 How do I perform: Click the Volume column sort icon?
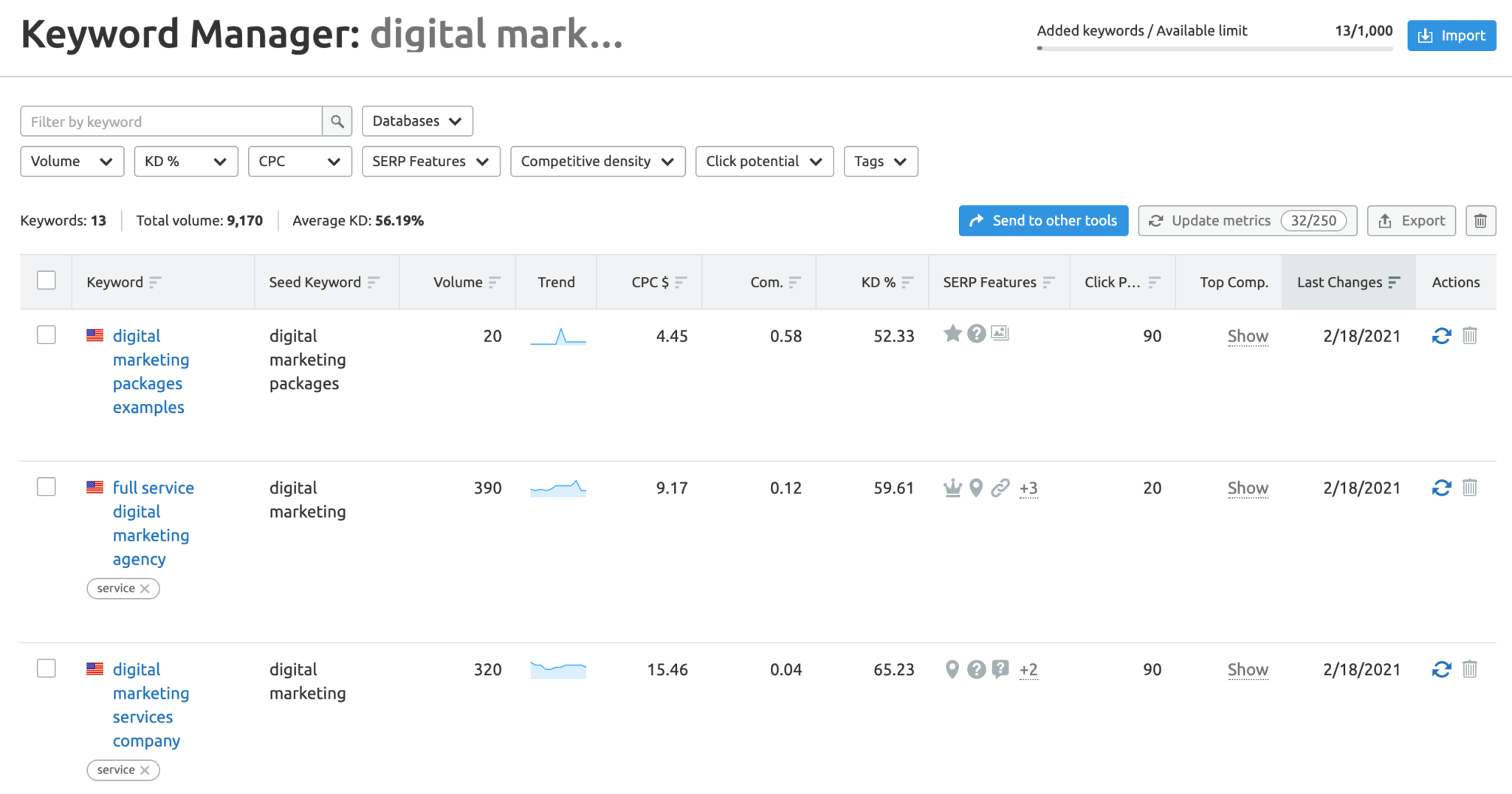[x=494, y=282]
